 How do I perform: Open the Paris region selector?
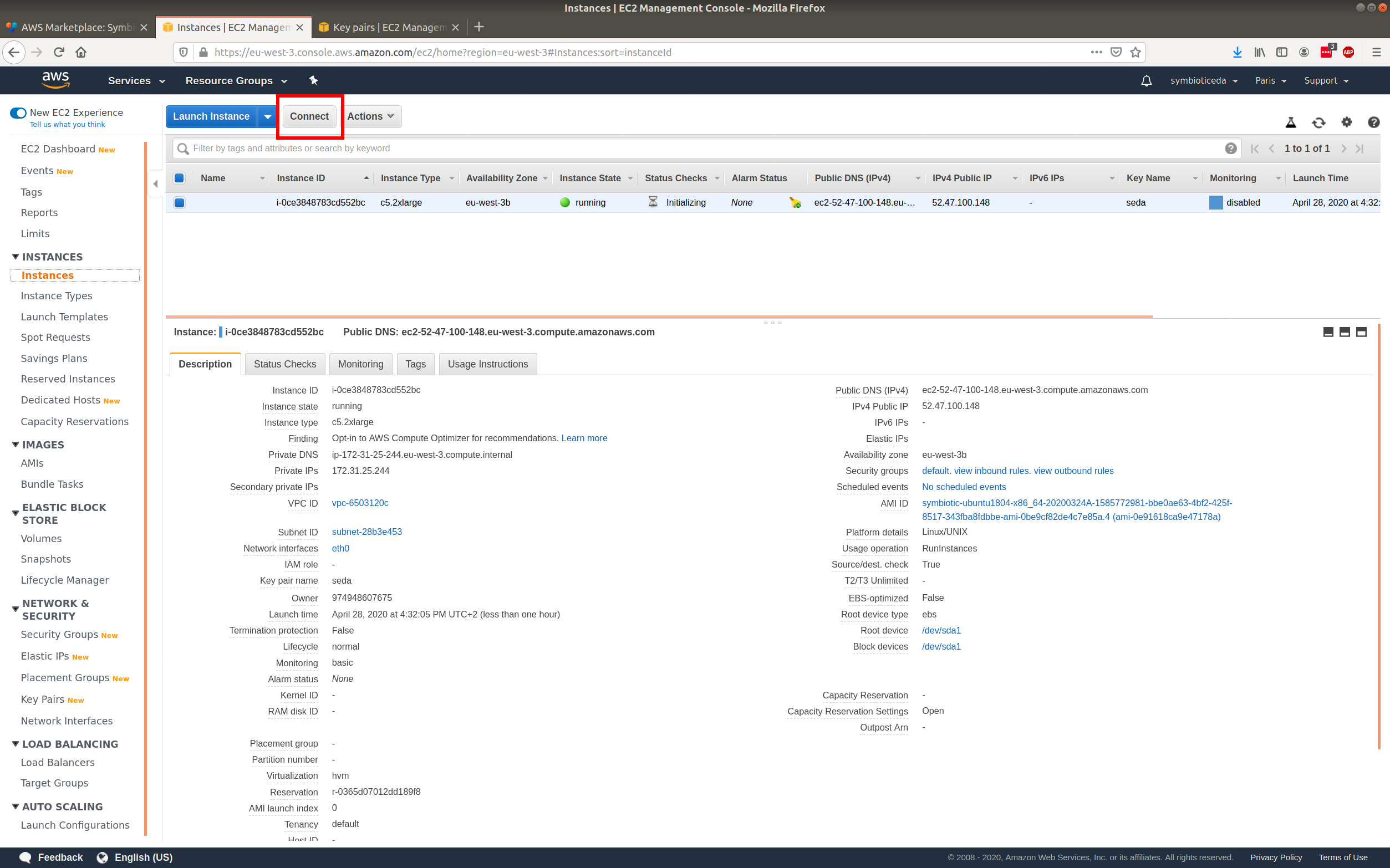(1271, 81)
